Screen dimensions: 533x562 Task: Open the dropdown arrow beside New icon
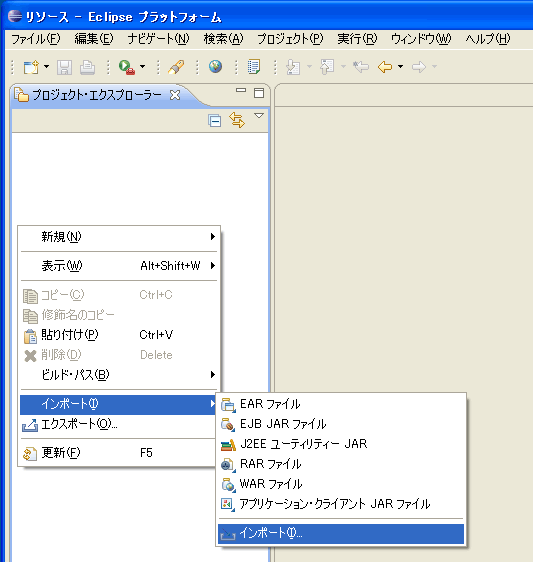point(47,67)
